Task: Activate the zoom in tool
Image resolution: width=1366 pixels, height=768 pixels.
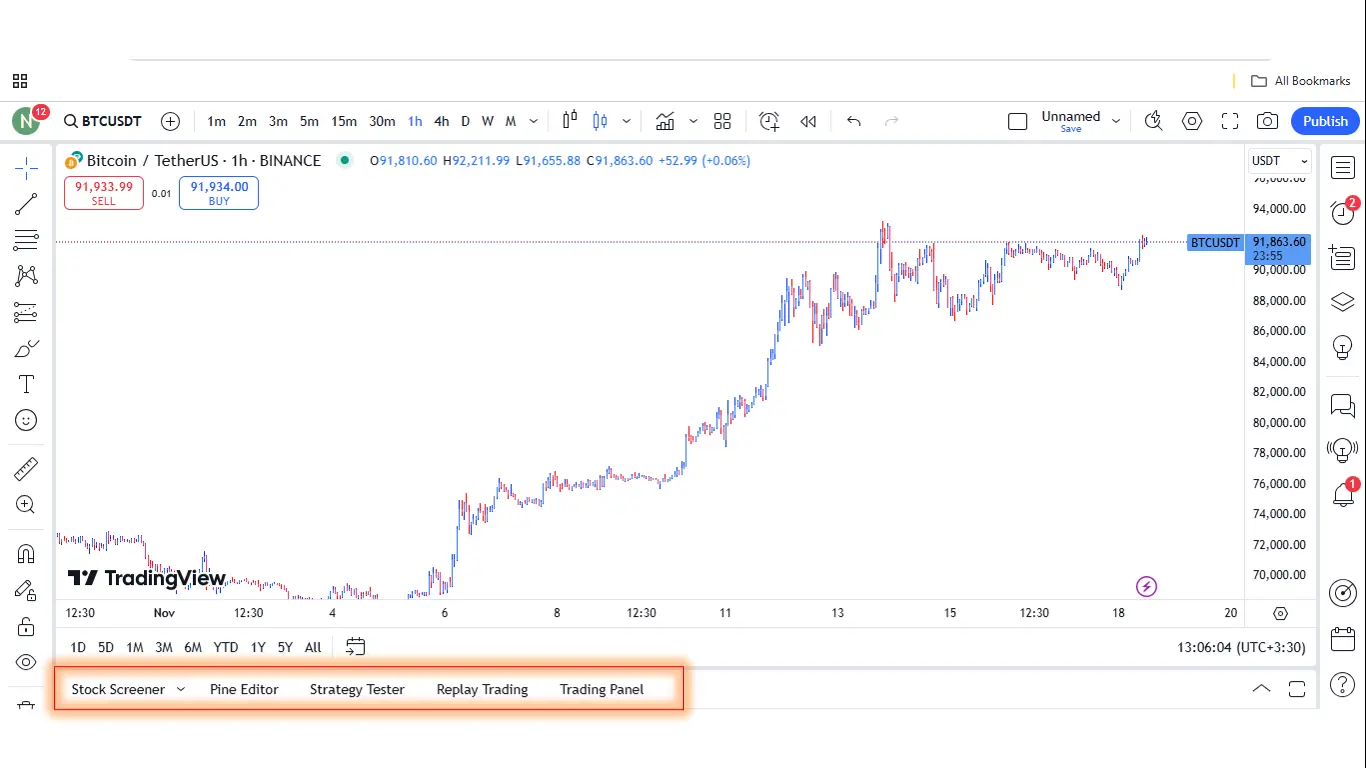Action: click(x=26, y=505)
